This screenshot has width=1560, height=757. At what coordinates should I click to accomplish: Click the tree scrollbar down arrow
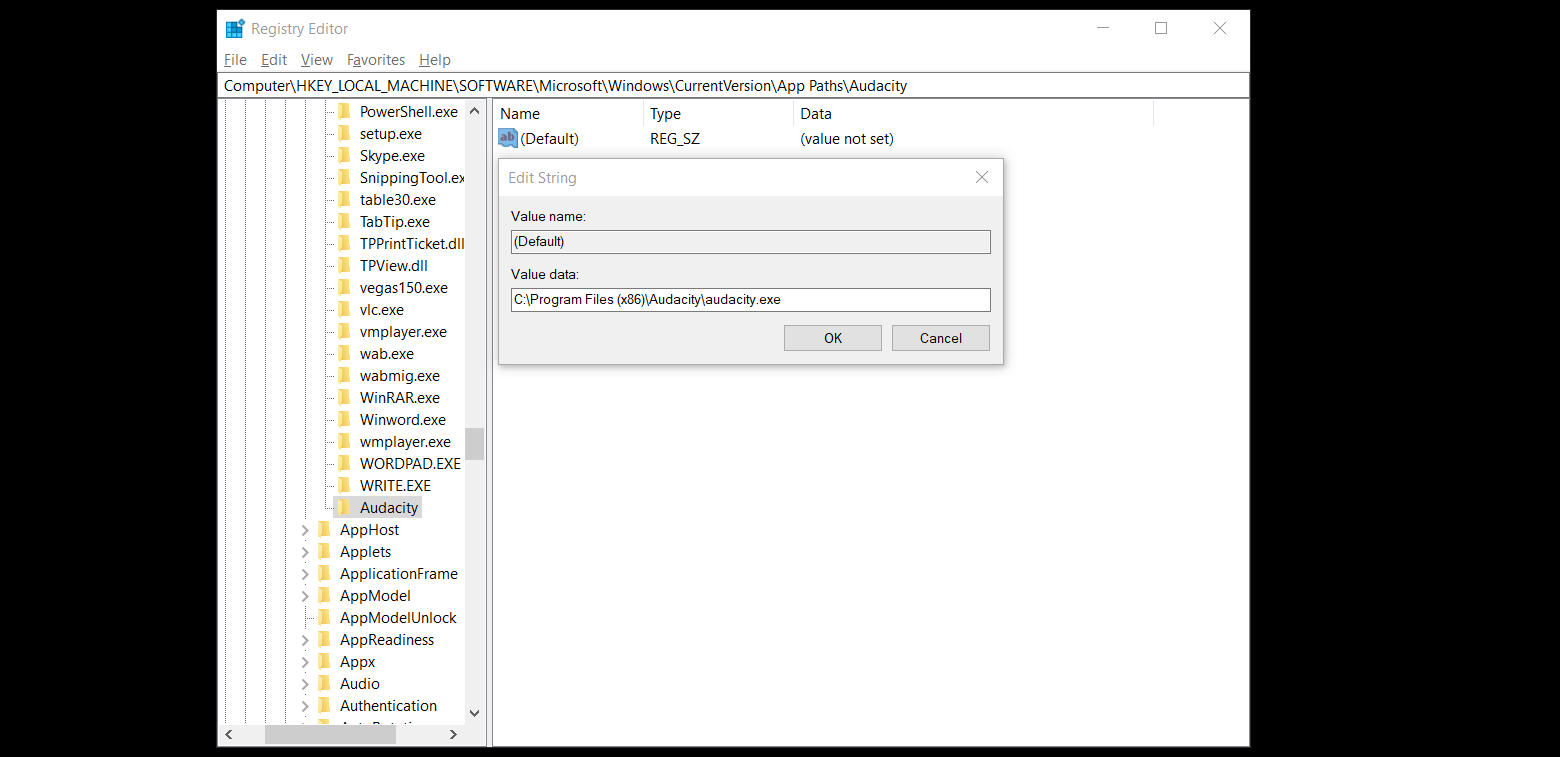(x=474, y=713)
